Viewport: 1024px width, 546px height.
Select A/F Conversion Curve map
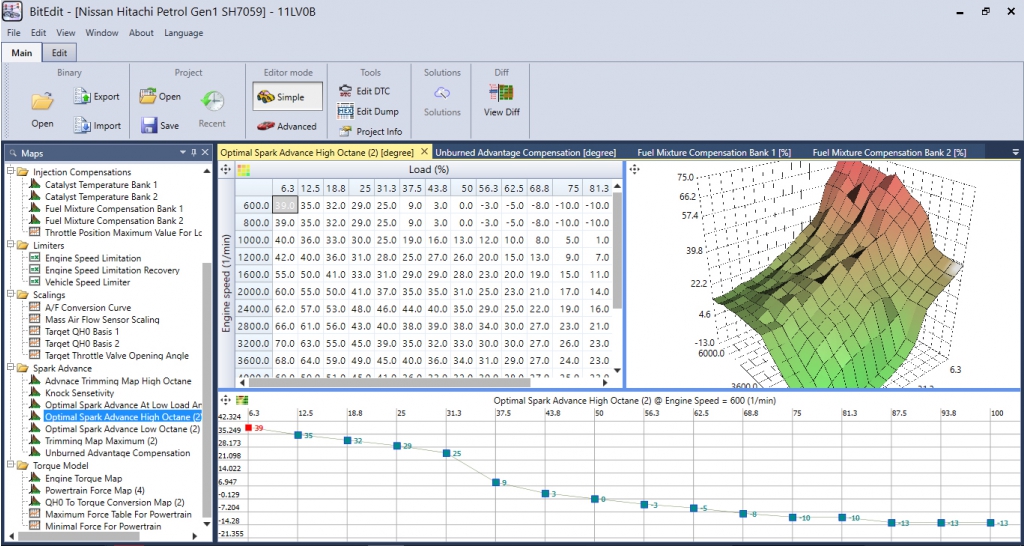coord(88,307)
